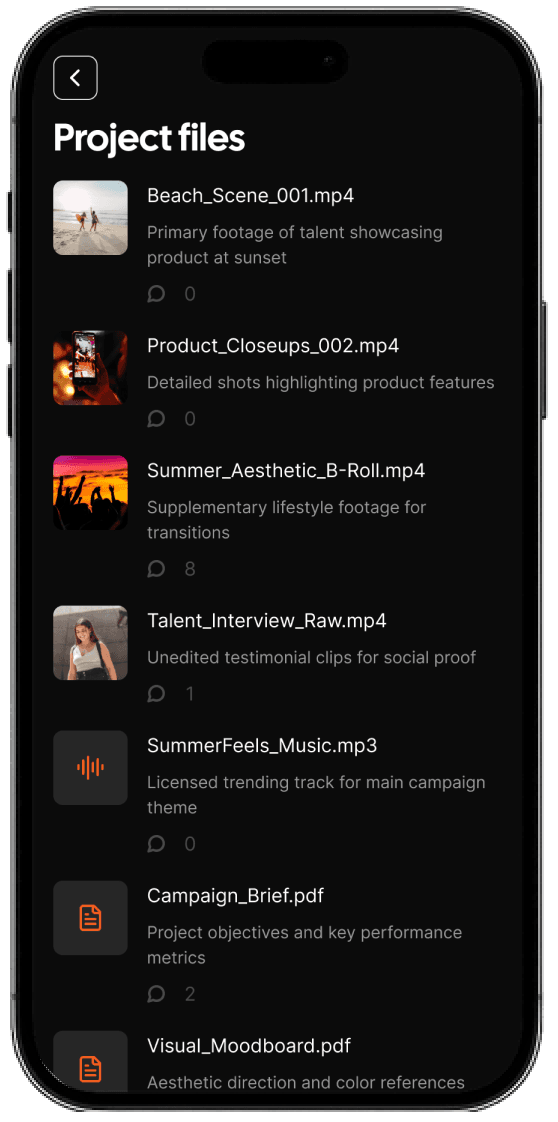Image resolution: width=558 pixels, height=1122 pixels.
Task: Select the SummerFeels_Music.mp3 file name
Action: 262,746
